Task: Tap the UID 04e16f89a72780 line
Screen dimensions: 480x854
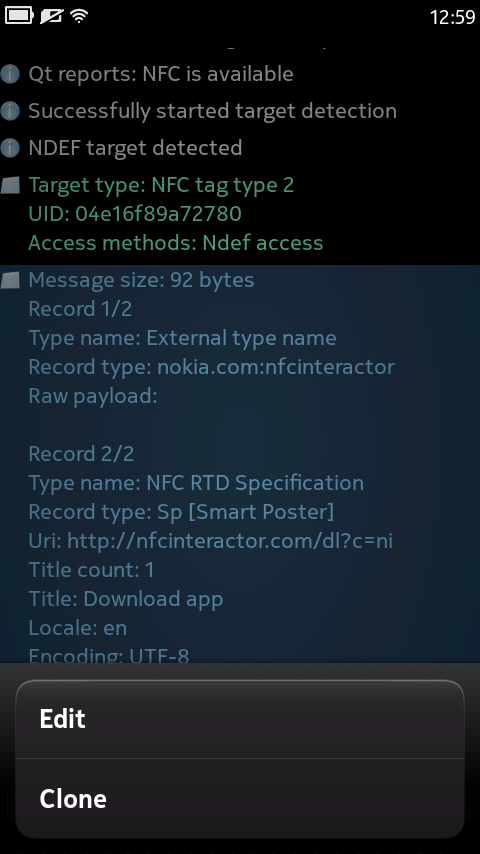Action: point(135,214)
